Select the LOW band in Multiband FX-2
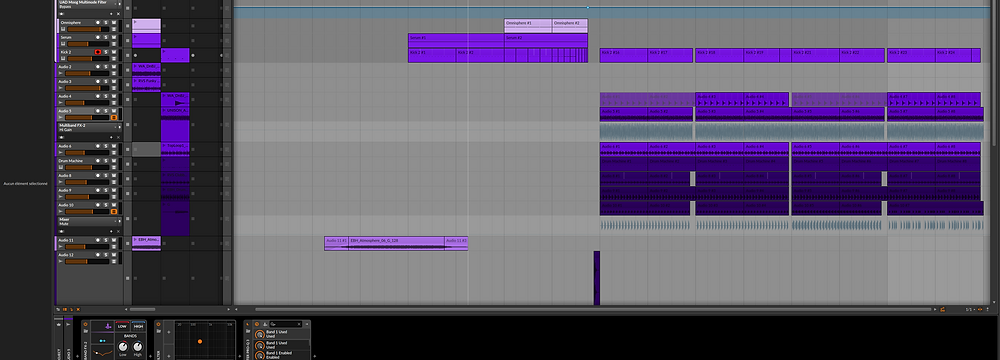The height and width of the screenshot is (360, 1000). (122, 326)
